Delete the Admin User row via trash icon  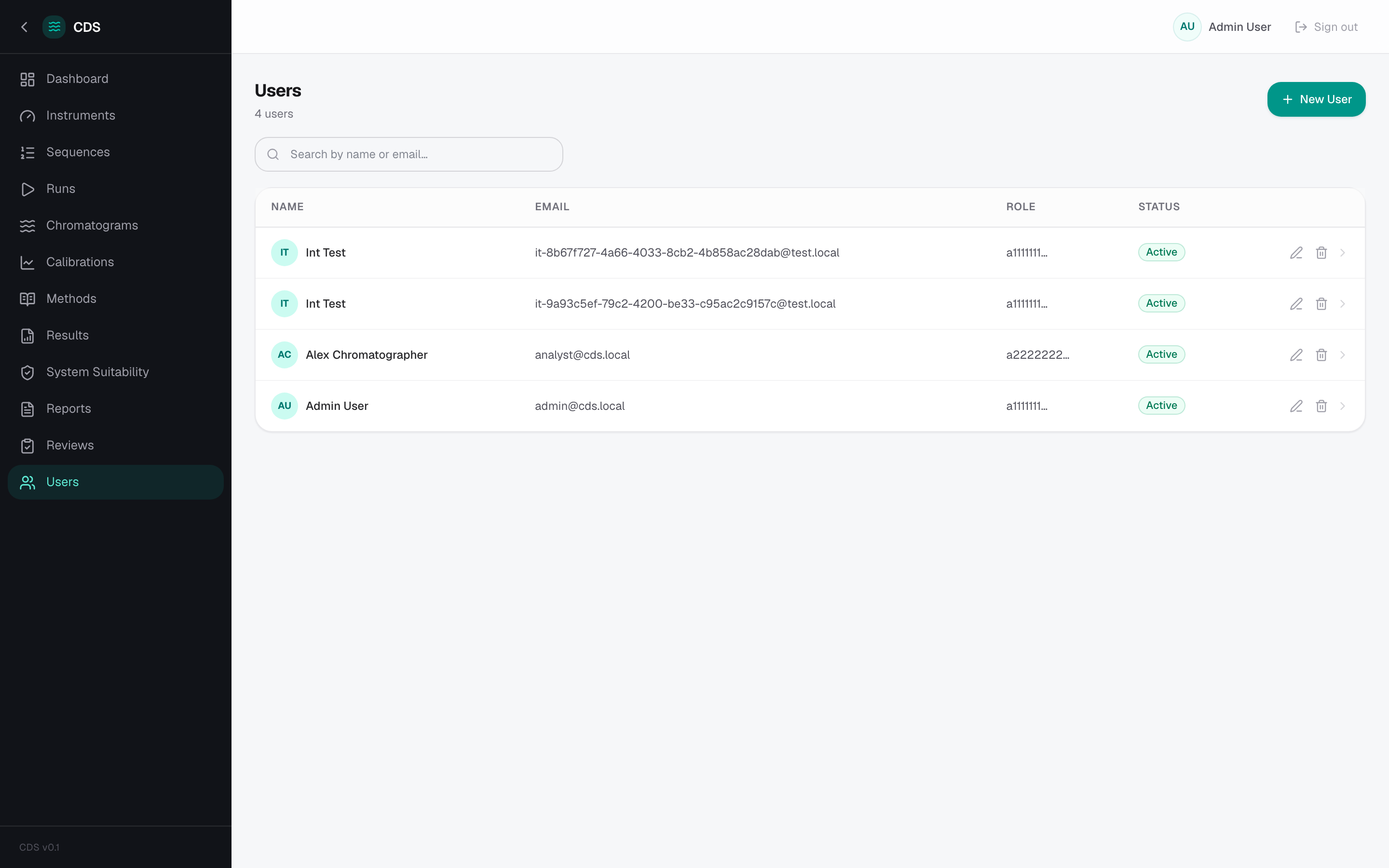click(x=1321, y=406)
